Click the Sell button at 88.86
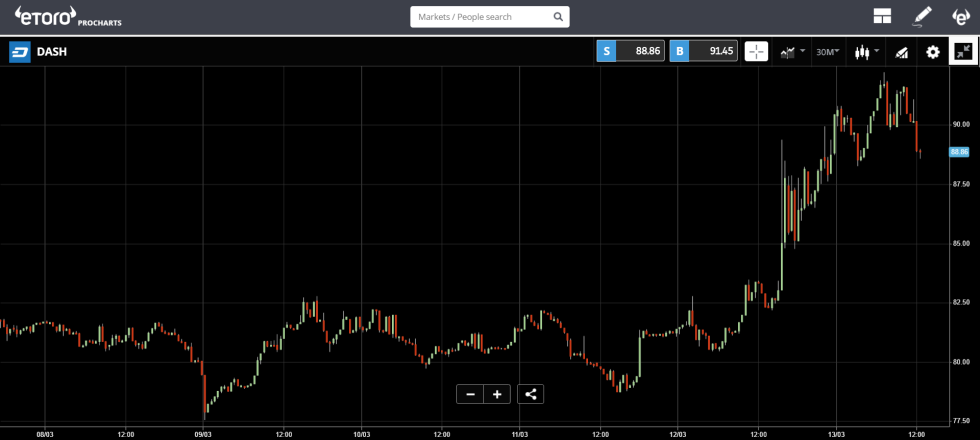 [x=630, y=52]
